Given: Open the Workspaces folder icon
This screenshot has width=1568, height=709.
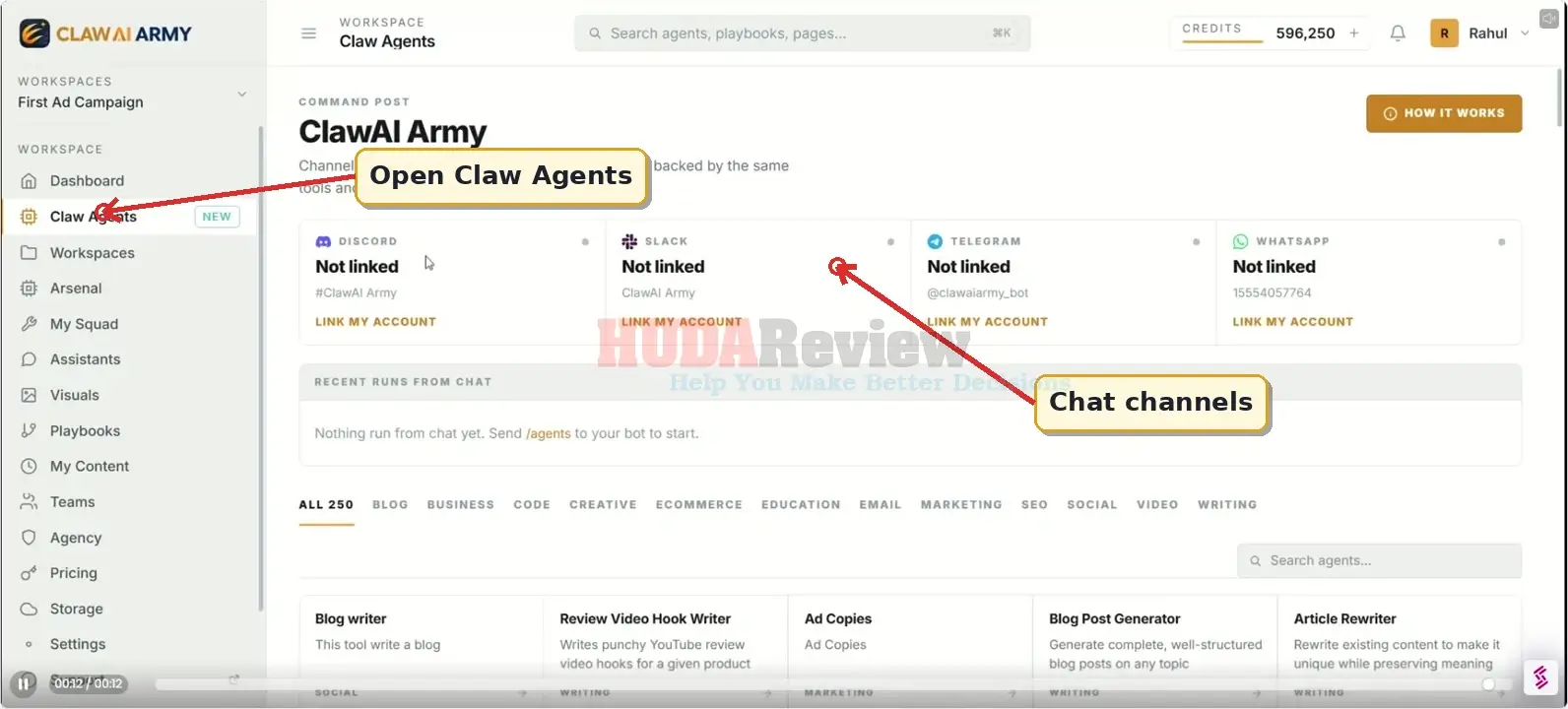Looking at the screenshot, I should (x=29, y=253).
